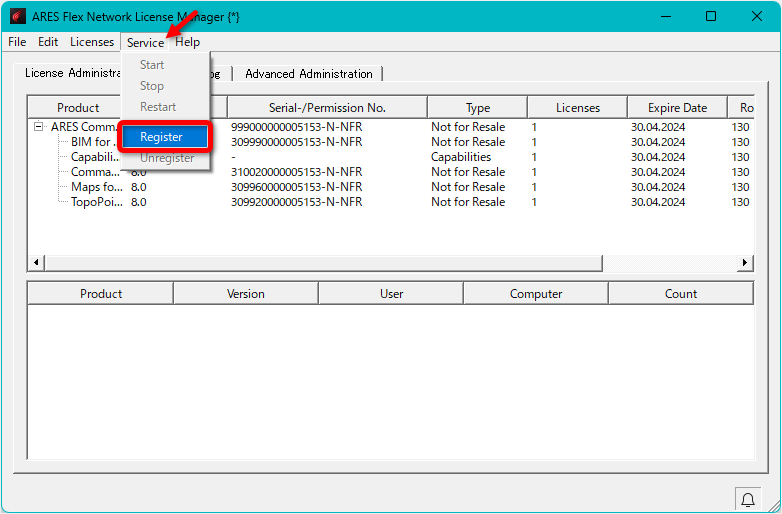Click version 8.0 in Maps fo... row
This screenshot has height=514, width=782.
(139, 187)
